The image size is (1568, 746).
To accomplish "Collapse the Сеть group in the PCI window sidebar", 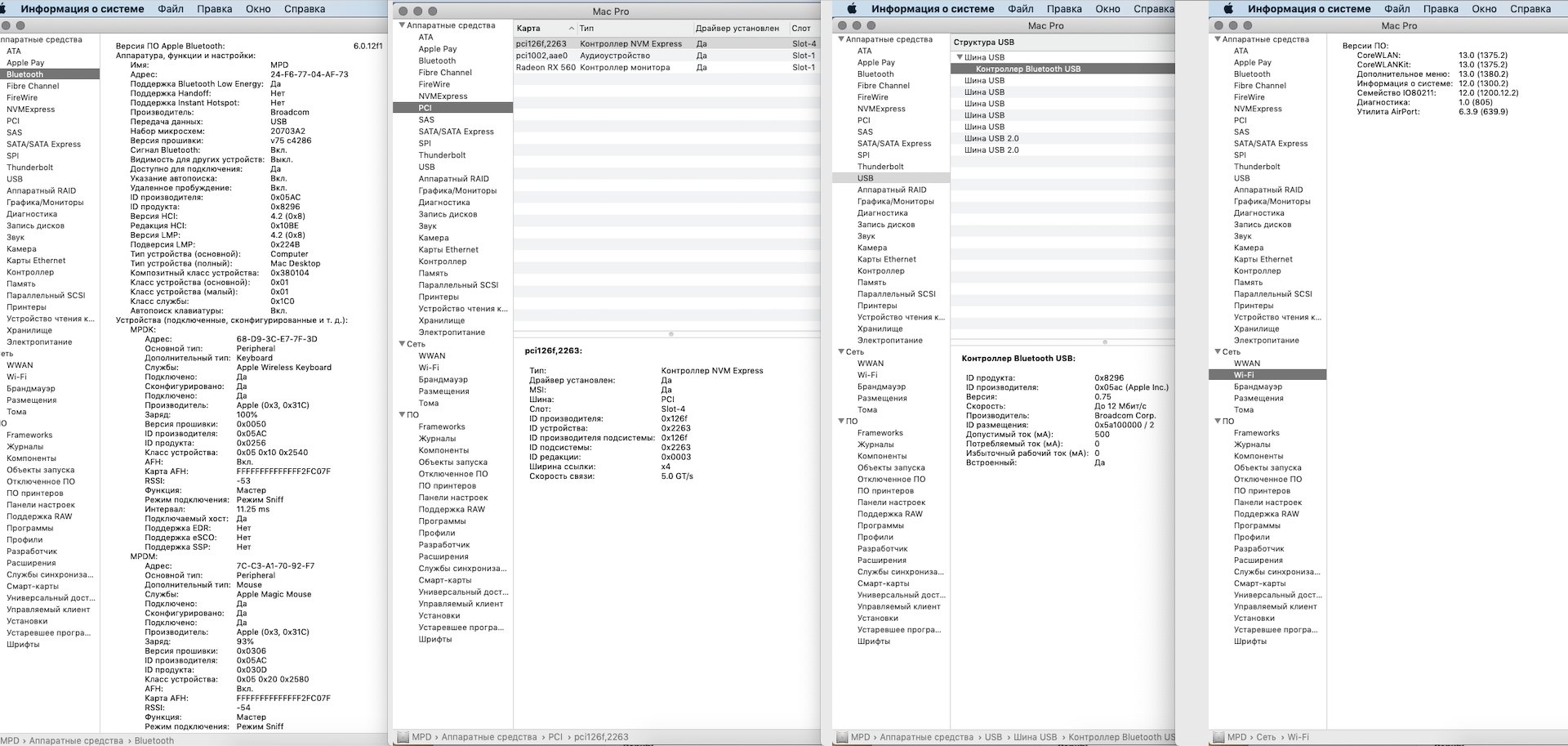I will tap(402, 344).
